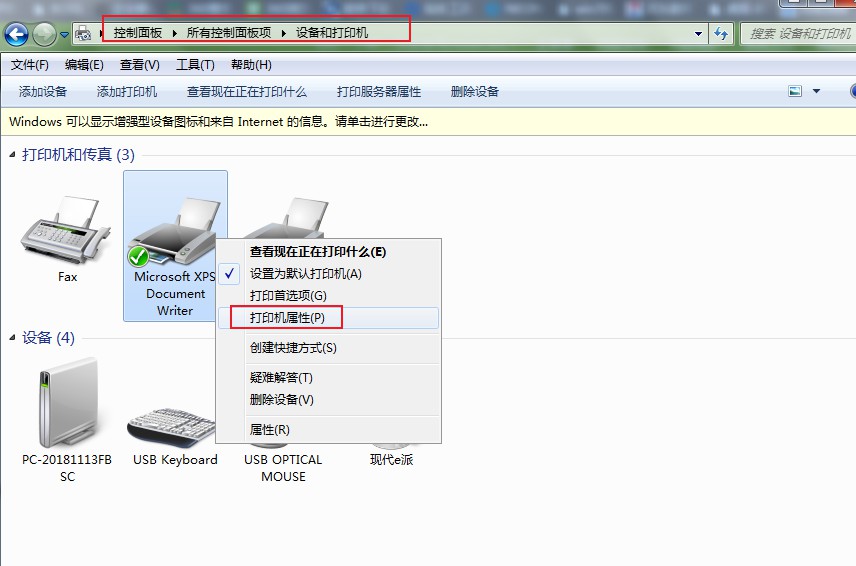This screenshot has height=566, width=856.
Task: Click the 现代e派 device label
Action: tap(391, 460)
